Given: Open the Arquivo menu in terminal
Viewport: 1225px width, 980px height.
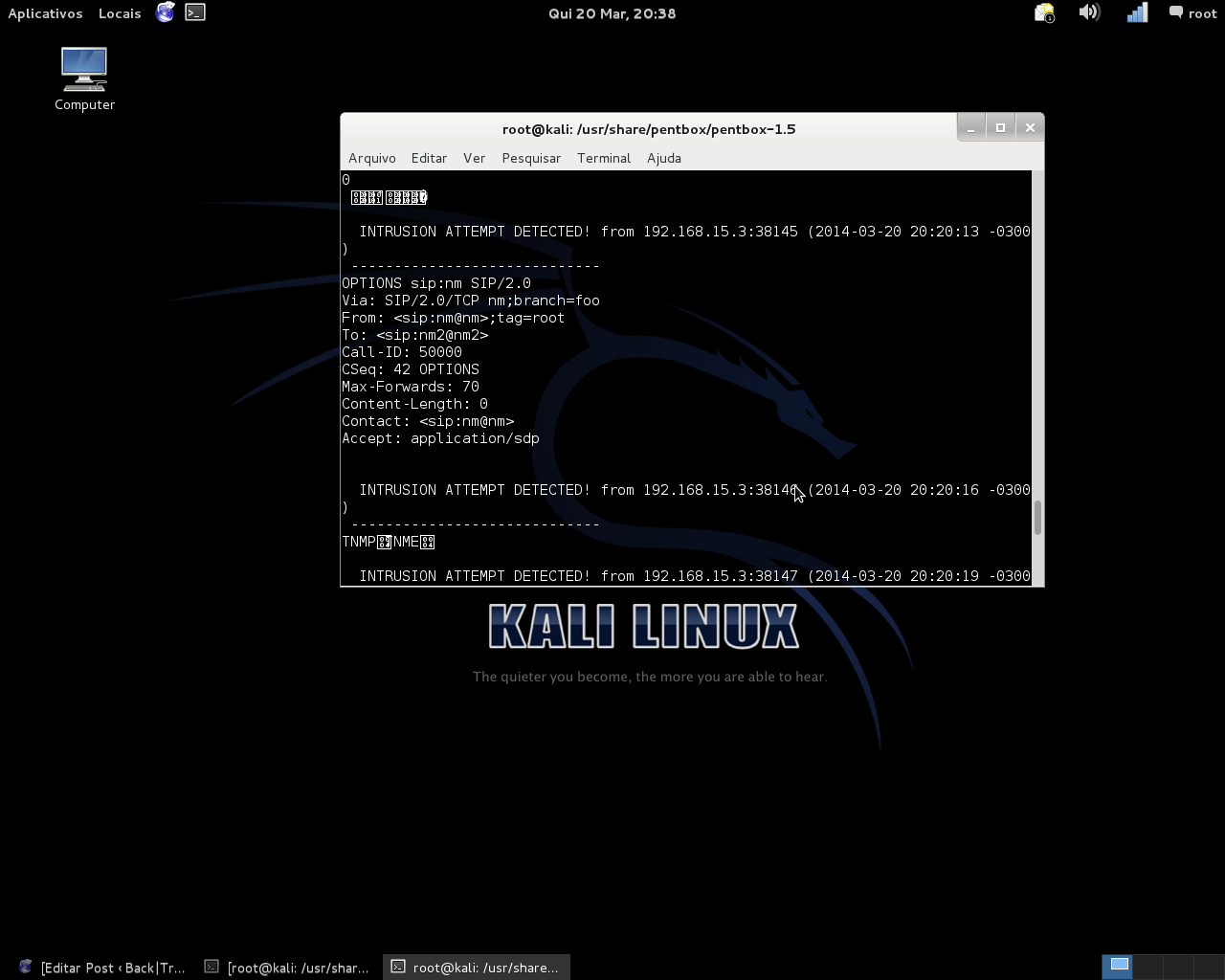Looking at the screenshot, I should pyautogui.click(x=372, y=158).
